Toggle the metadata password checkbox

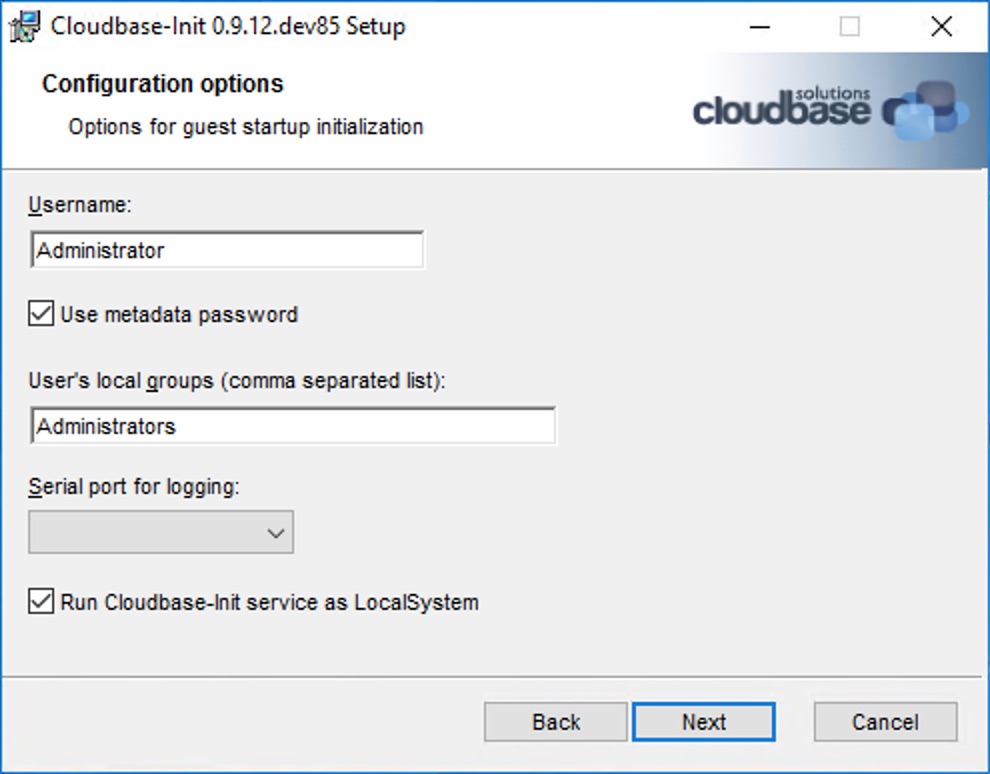(x=40, y=314)
